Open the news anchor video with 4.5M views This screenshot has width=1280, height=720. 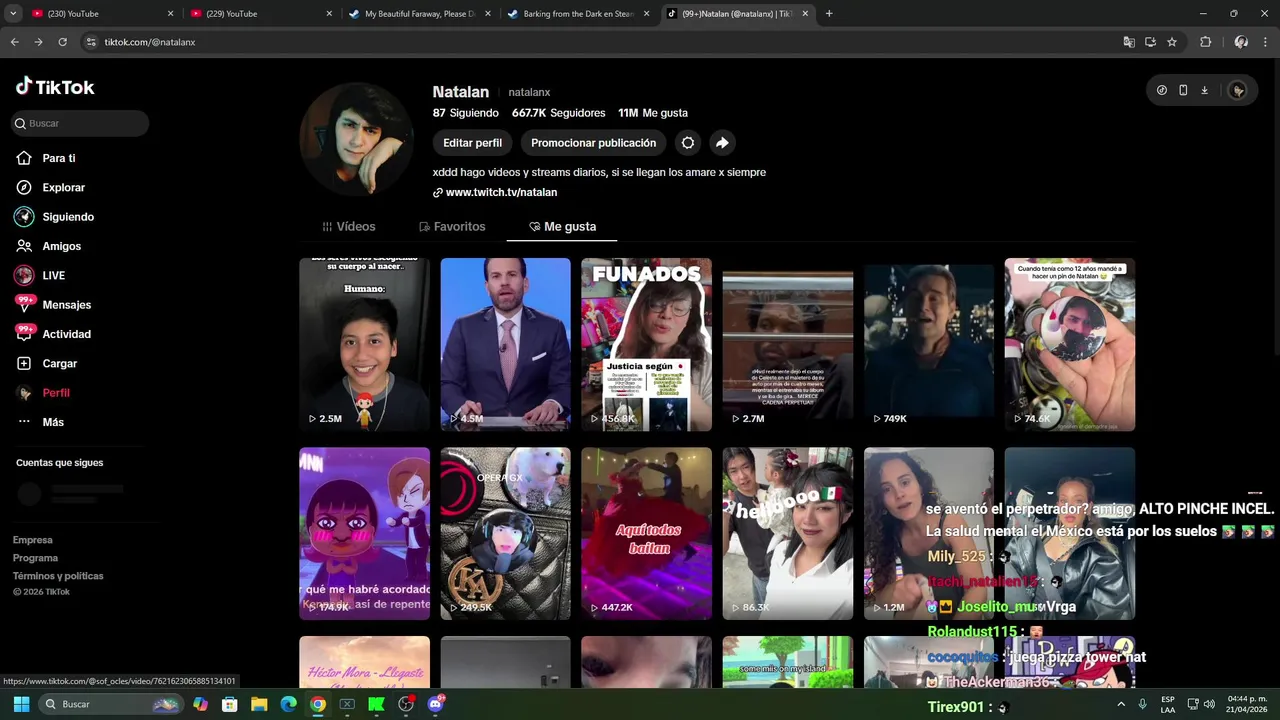pyautogui.click(x=505, y=345)
